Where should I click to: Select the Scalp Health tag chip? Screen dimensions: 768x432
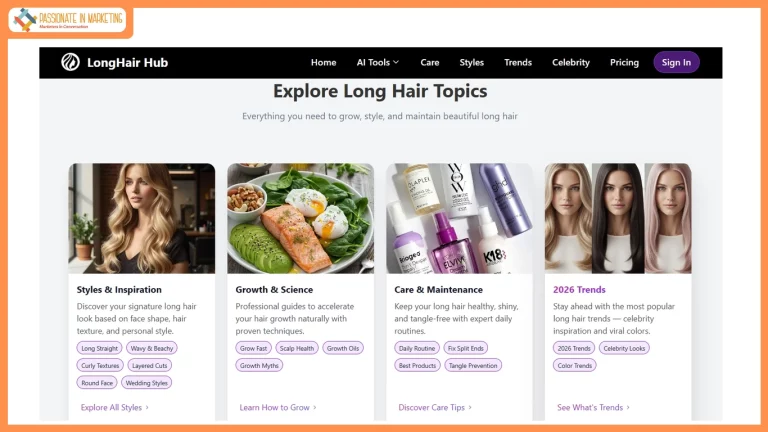[297, 348]
